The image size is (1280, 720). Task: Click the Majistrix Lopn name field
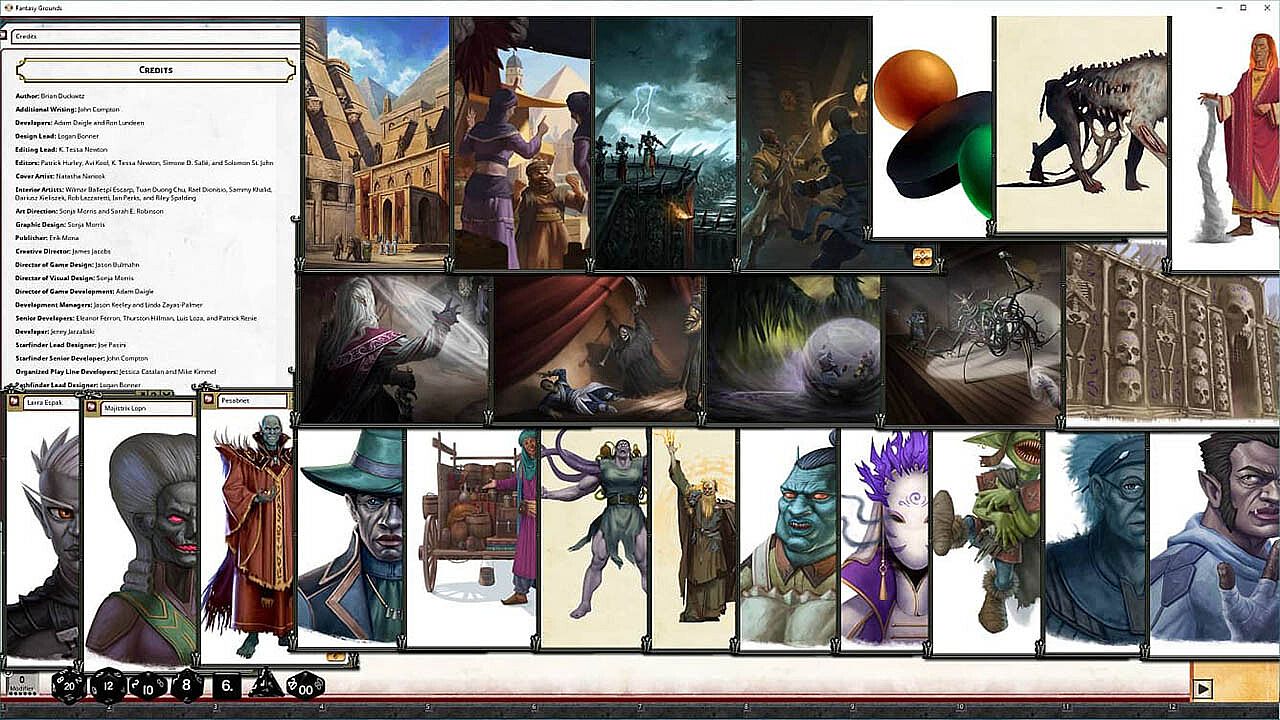pos(147,408)
